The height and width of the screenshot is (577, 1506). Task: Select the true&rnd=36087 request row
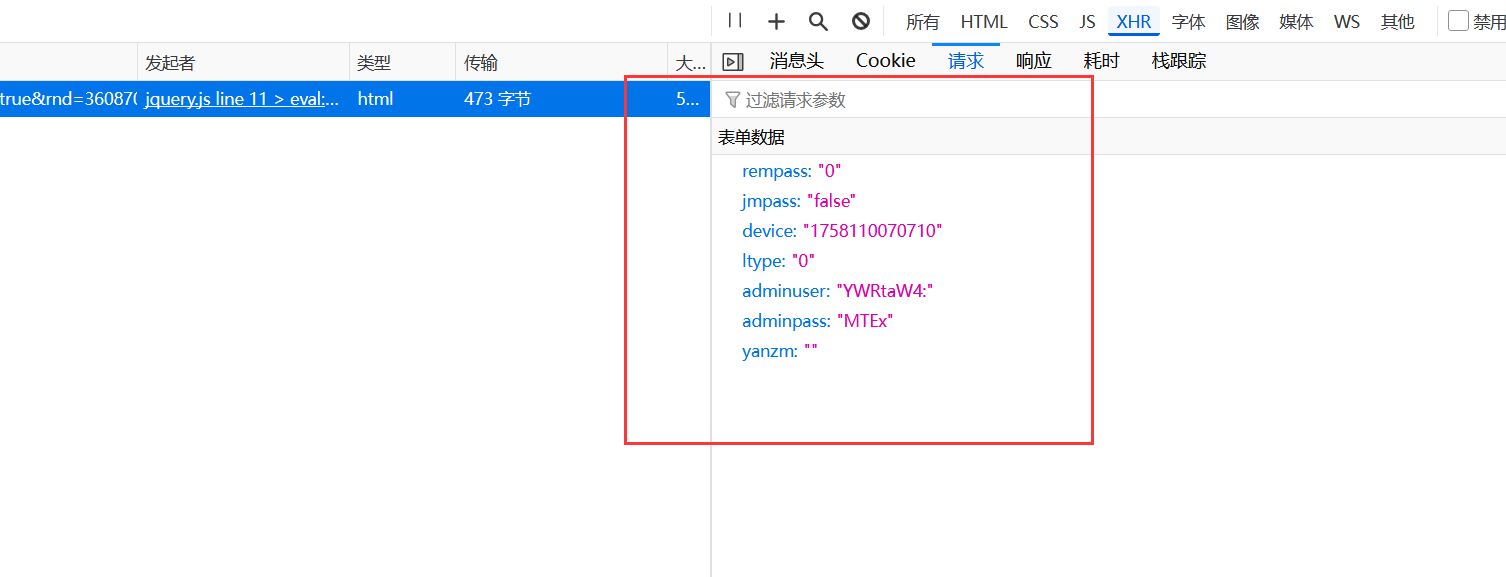(x=355, y=99)
